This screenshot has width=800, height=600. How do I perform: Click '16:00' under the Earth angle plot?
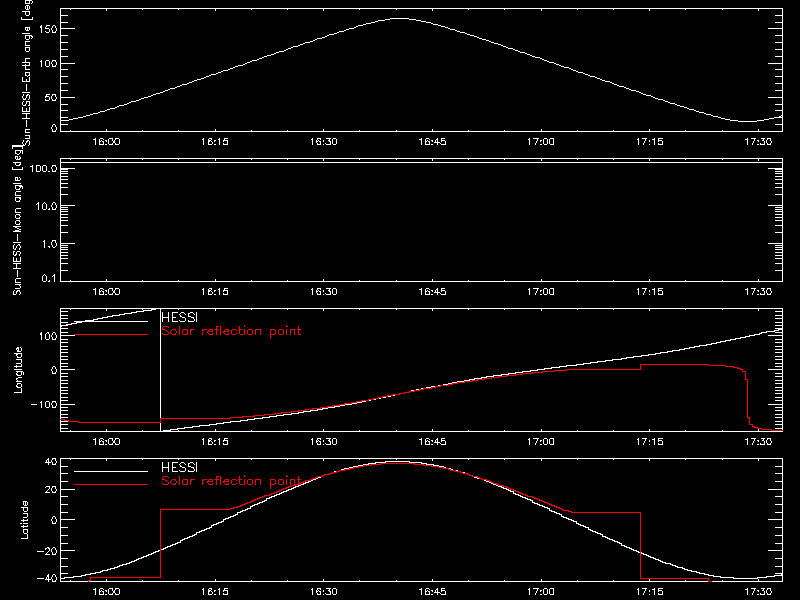point(106,141)
